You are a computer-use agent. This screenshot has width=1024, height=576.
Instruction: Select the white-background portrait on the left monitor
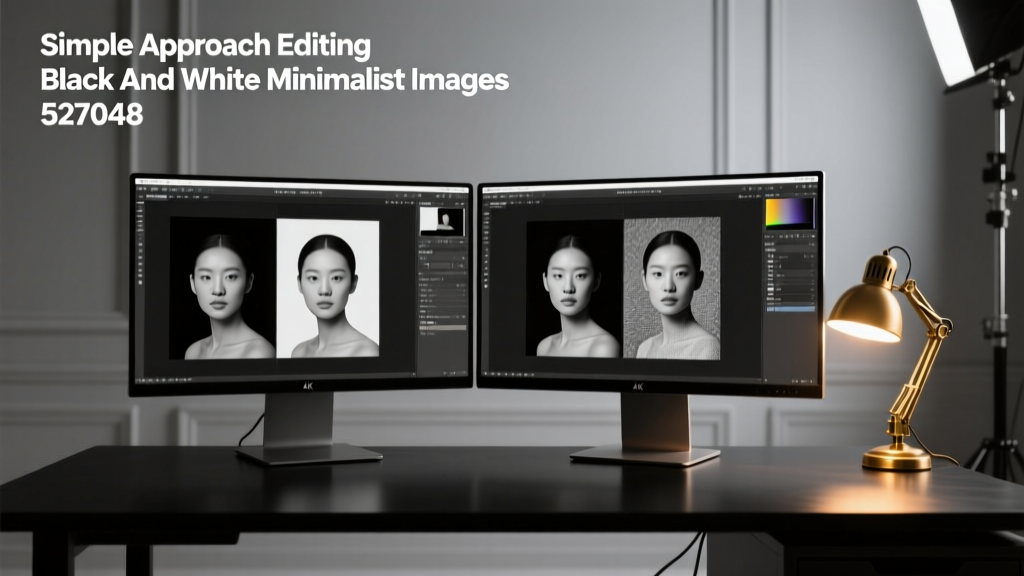328,288
